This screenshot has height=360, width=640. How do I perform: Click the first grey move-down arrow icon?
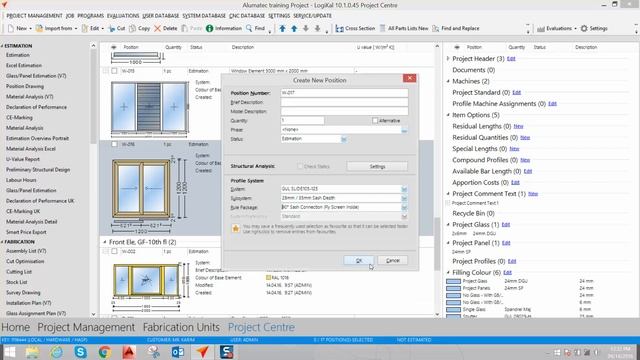tap(306, 28)
